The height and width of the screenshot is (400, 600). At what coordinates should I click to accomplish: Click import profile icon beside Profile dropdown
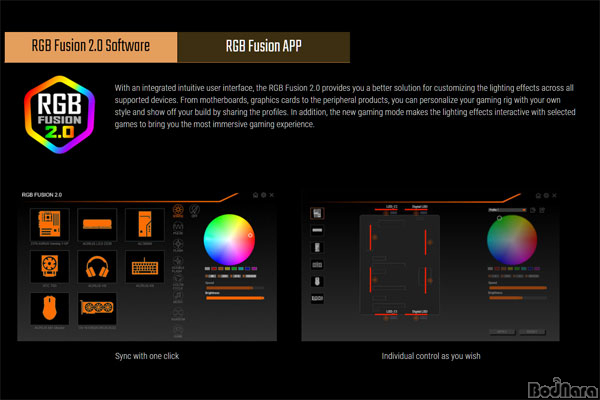click(533, 210)
